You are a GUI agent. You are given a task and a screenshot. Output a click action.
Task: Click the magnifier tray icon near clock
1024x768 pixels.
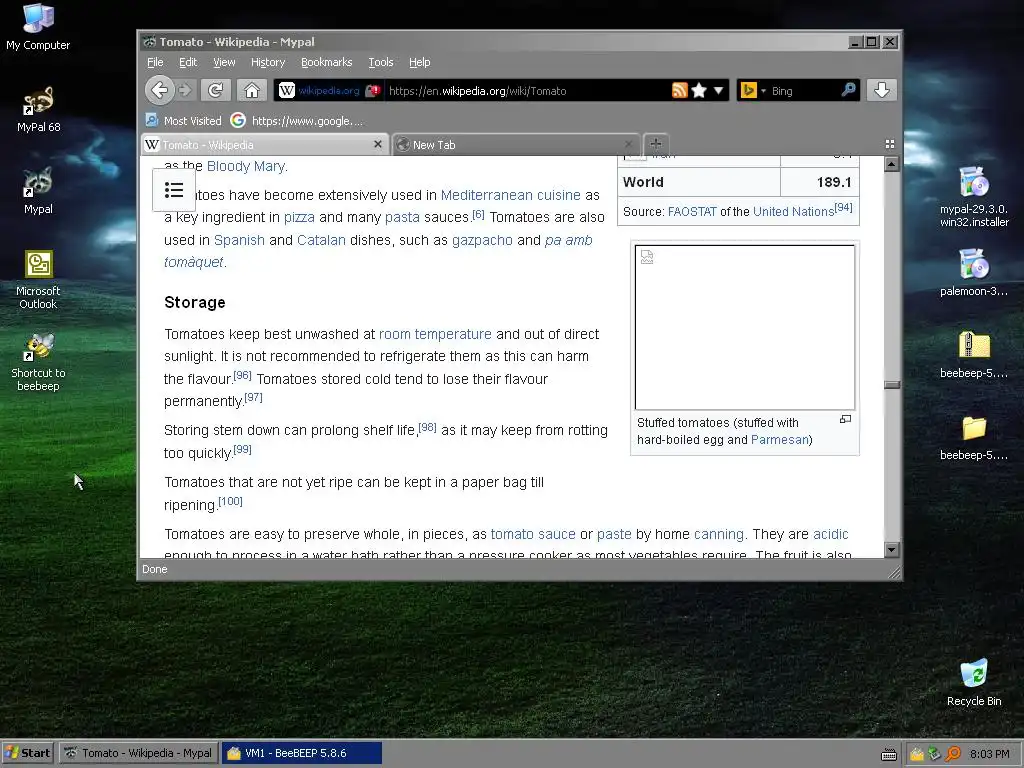(x=953, y=754)
